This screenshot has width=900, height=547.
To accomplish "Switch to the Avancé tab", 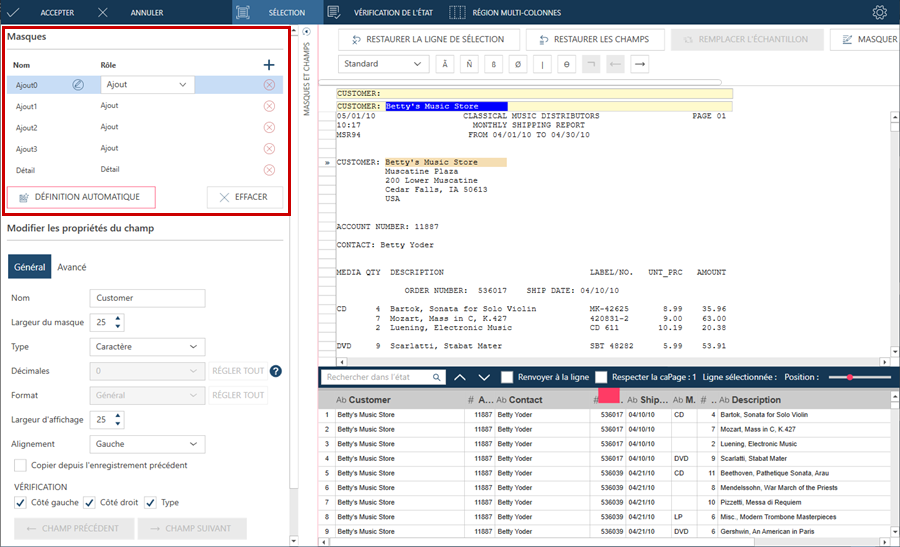I will [71, 267].
